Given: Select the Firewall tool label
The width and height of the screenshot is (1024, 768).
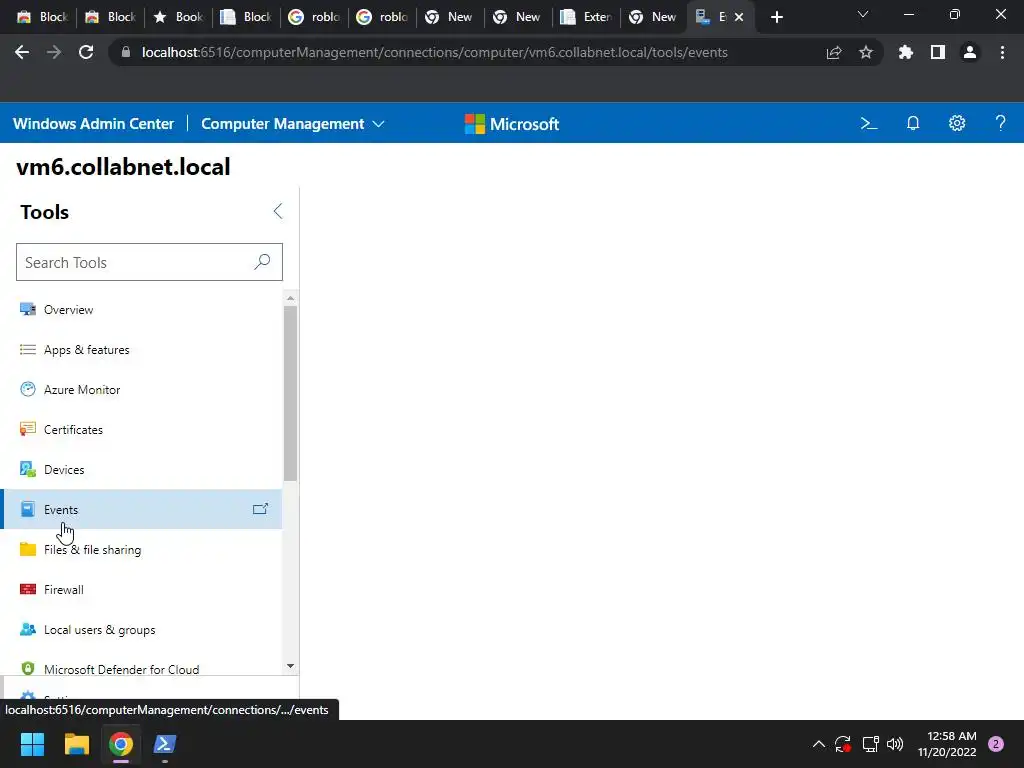Looking at the screenshot, I should click(63, 590).
